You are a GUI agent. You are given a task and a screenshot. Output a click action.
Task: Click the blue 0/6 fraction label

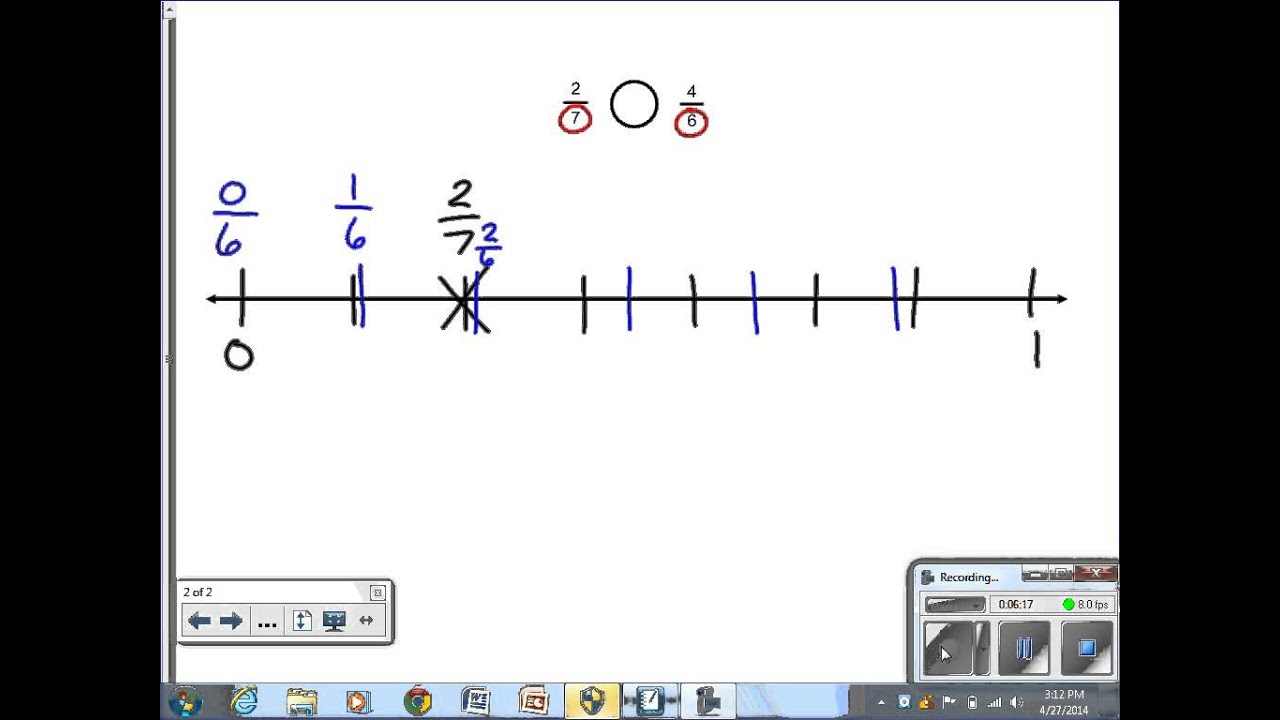[x=233, y=220]
